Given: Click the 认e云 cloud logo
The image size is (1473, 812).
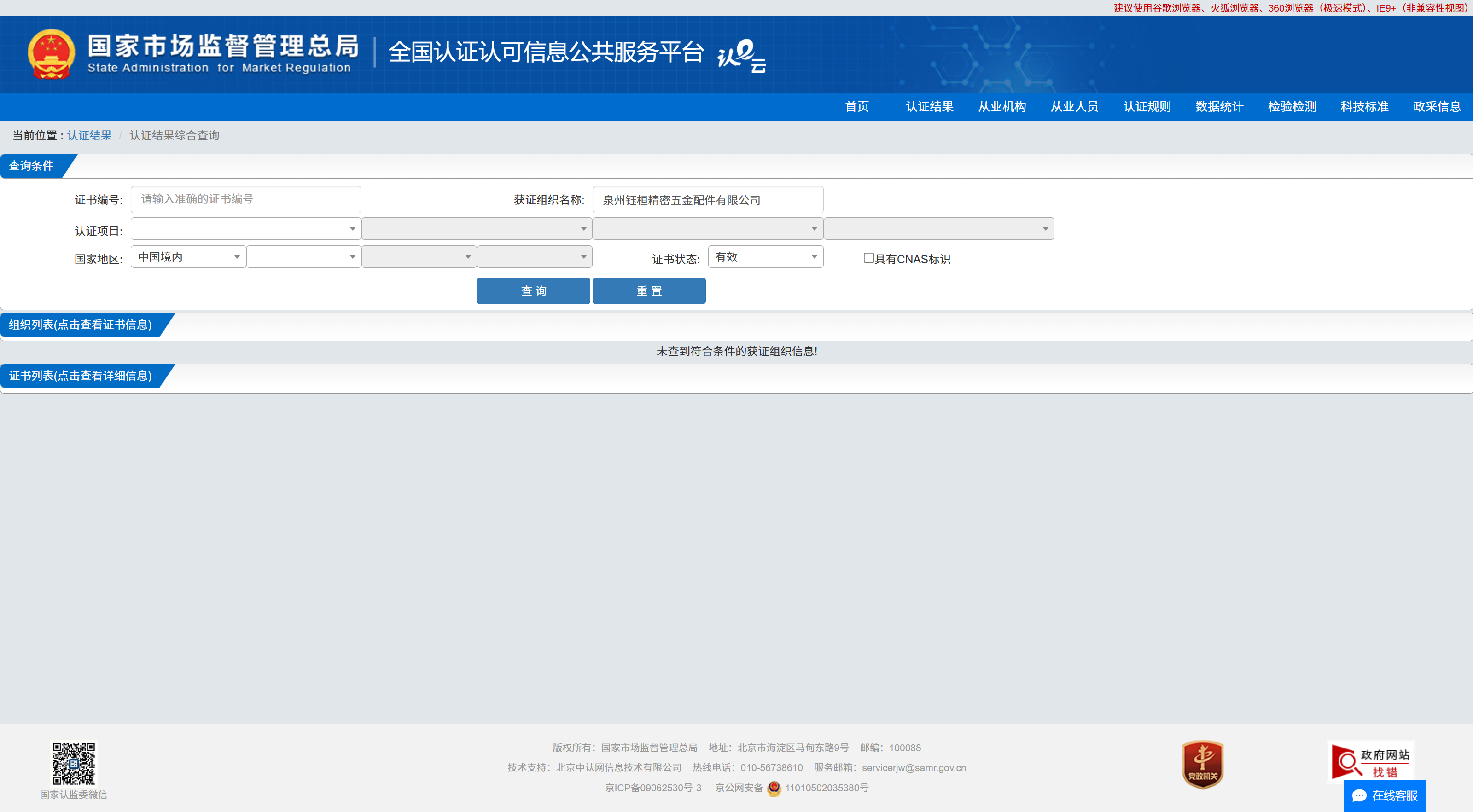Looking at the screenshot, I should tap(741, 55).
